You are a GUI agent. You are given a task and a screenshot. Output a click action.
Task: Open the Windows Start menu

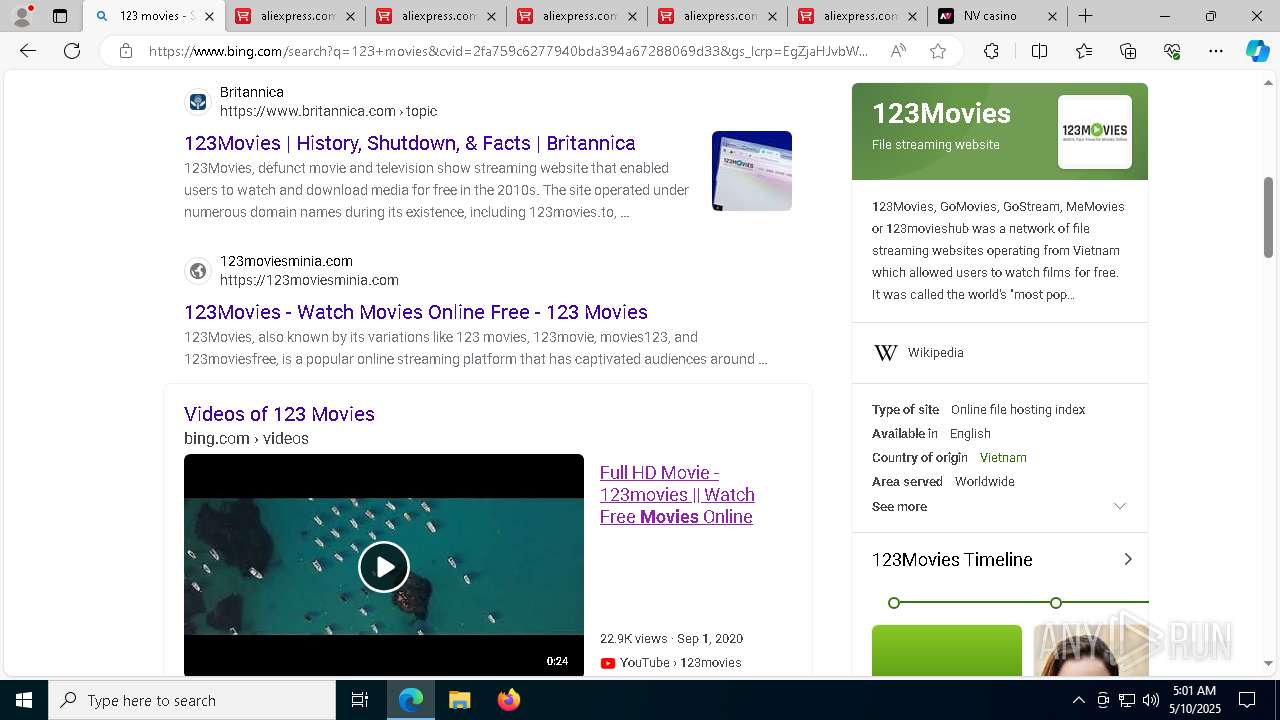point(24,700)
